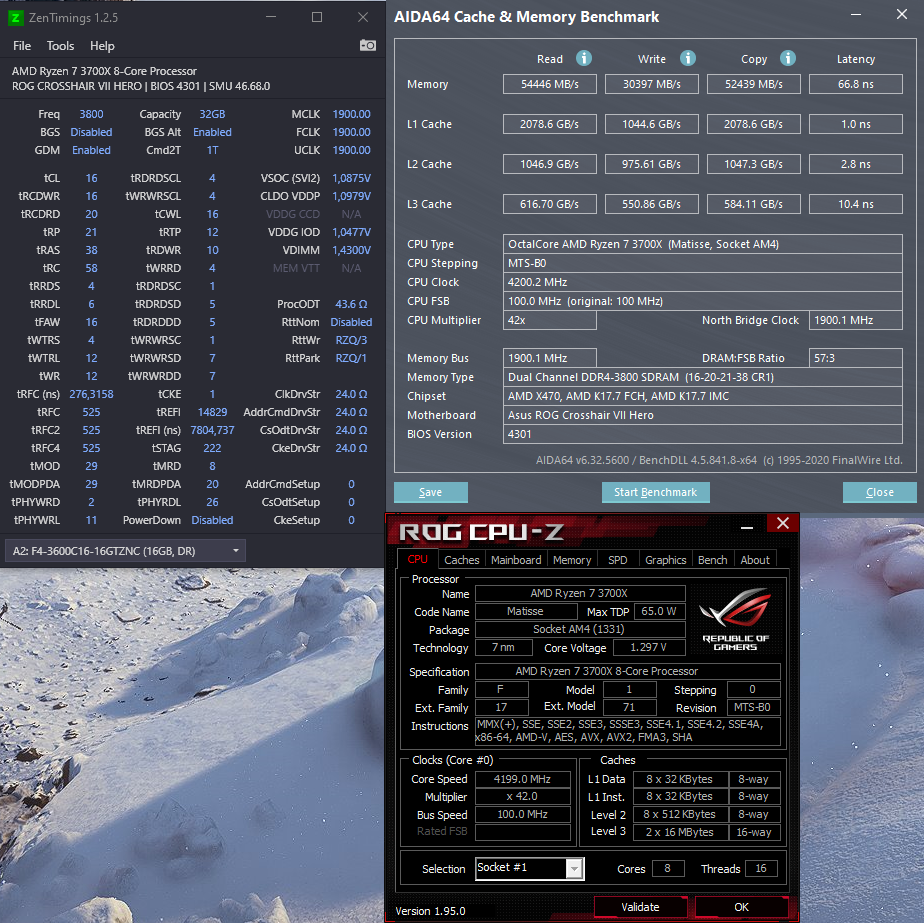This screenshot has height=923, width=924.
Task: Click the RttPark value RZQ/1
Action: [351, 358]
